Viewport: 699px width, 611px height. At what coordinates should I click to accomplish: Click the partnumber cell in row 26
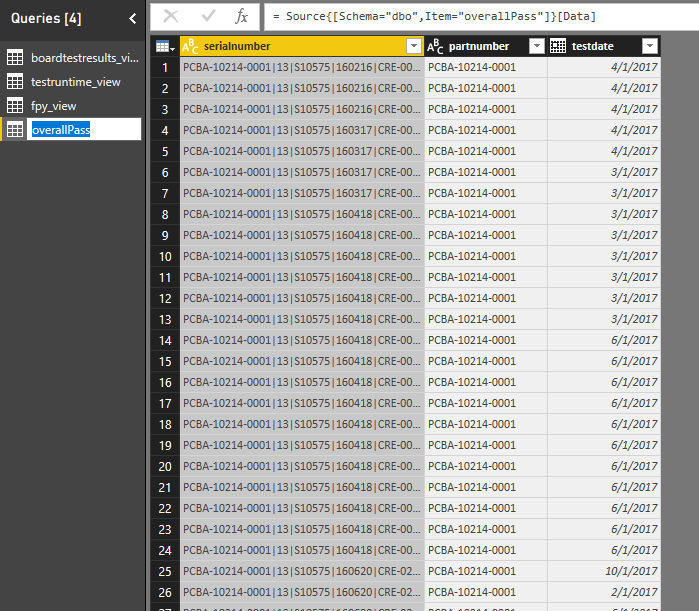pos(485,592)
